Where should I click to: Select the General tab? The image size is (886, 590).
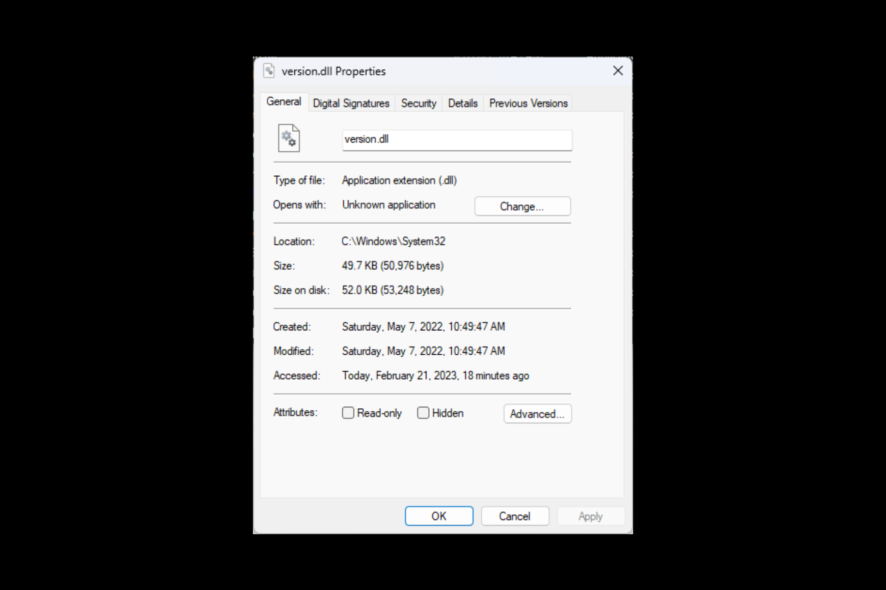click(x=284, y=102)
